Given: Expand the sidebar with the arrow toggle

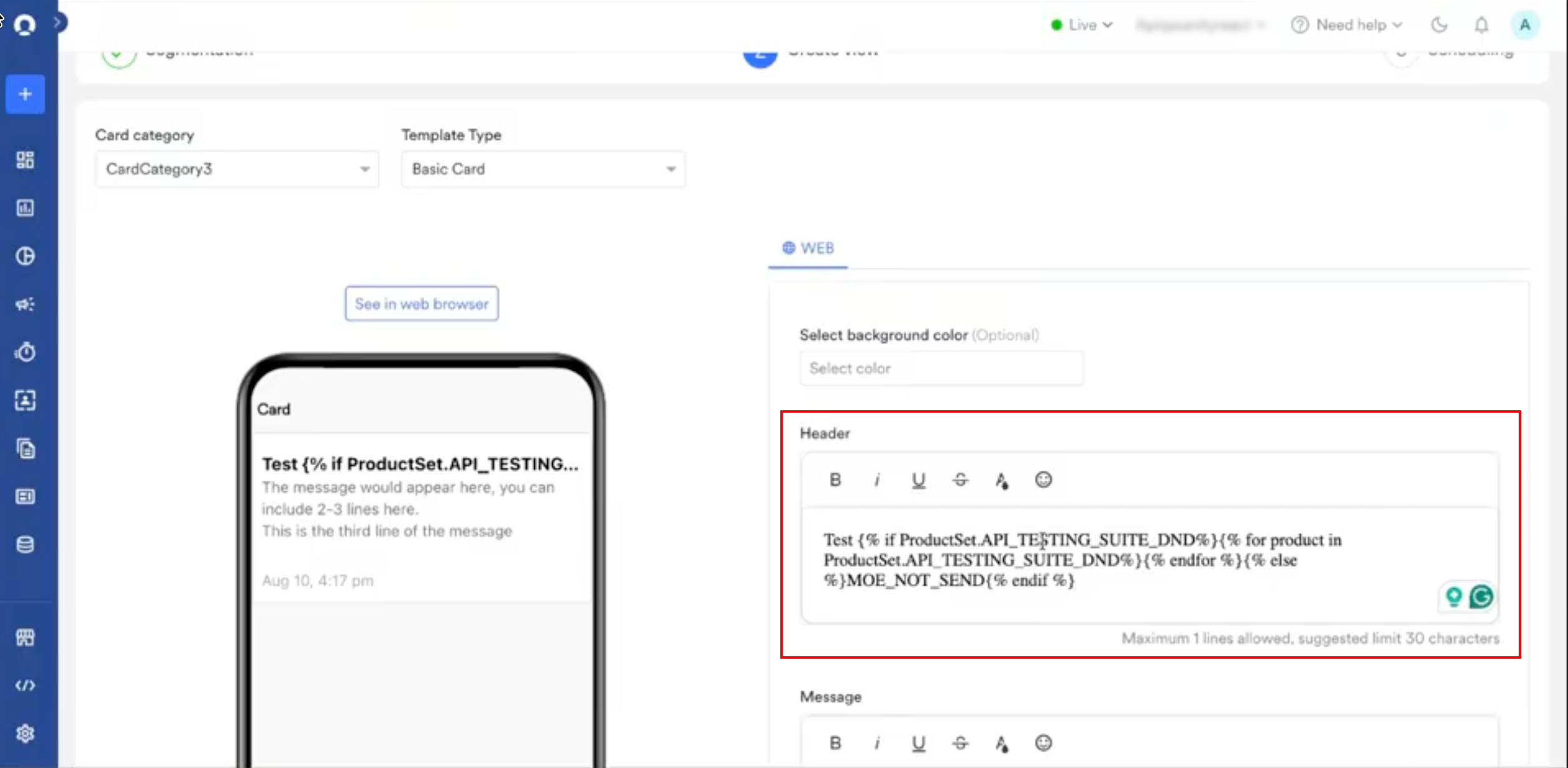Looking at the screenshot, I should coord(57,22).
